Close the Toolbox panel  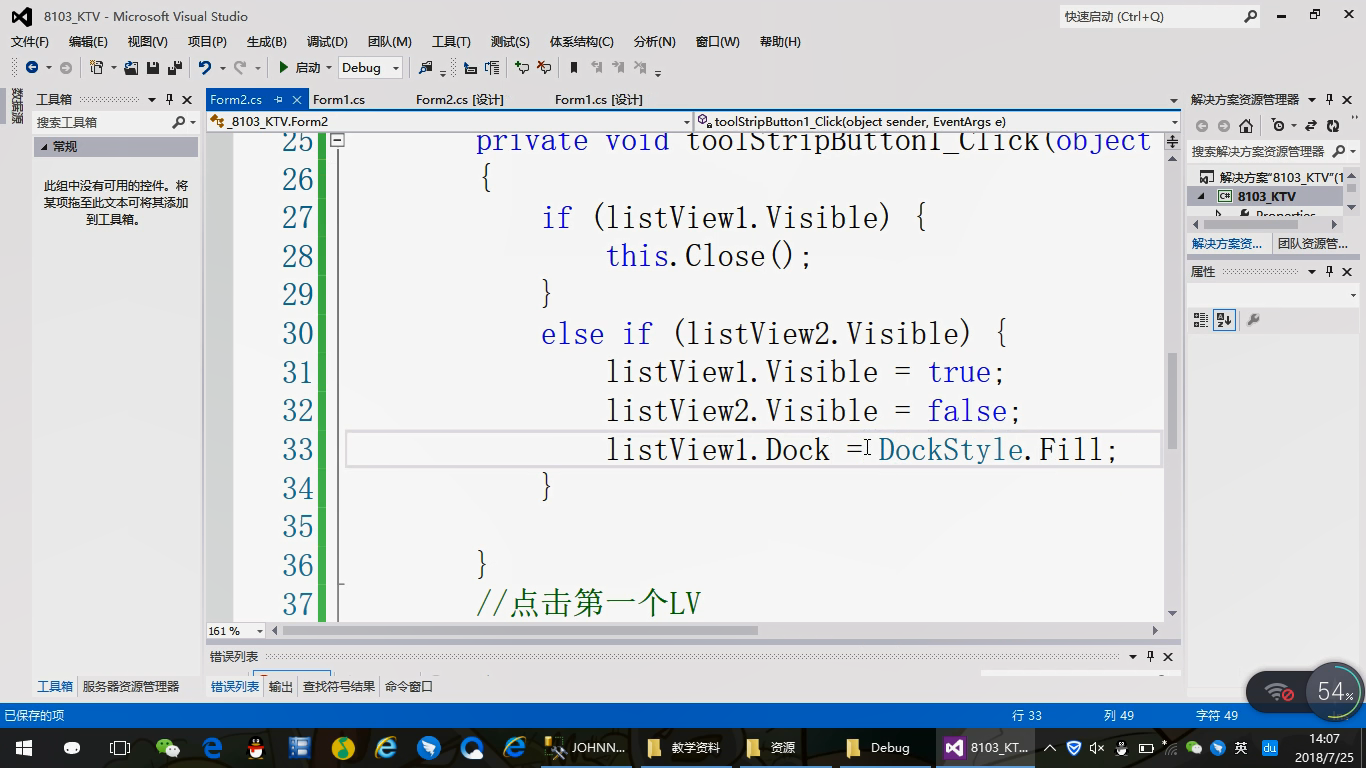(x=187, y=99)
